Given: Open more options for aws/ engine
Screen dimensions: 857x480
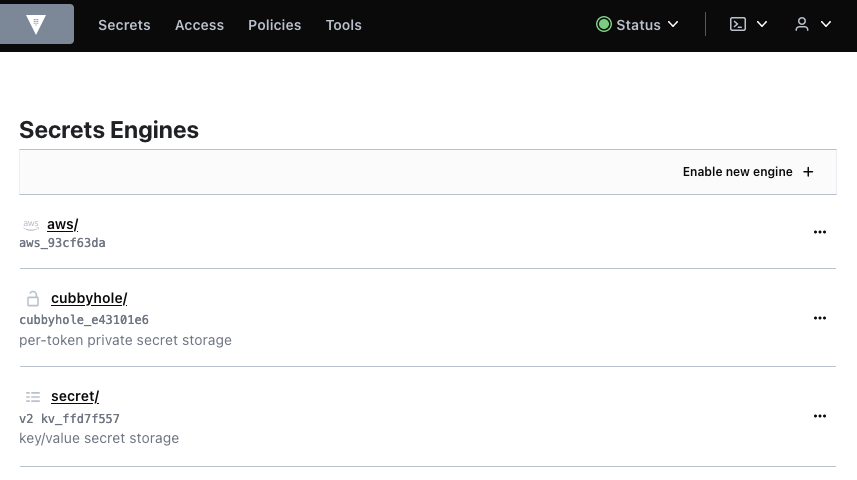Looking at the screenshot, I should click(x=820, y=232).
